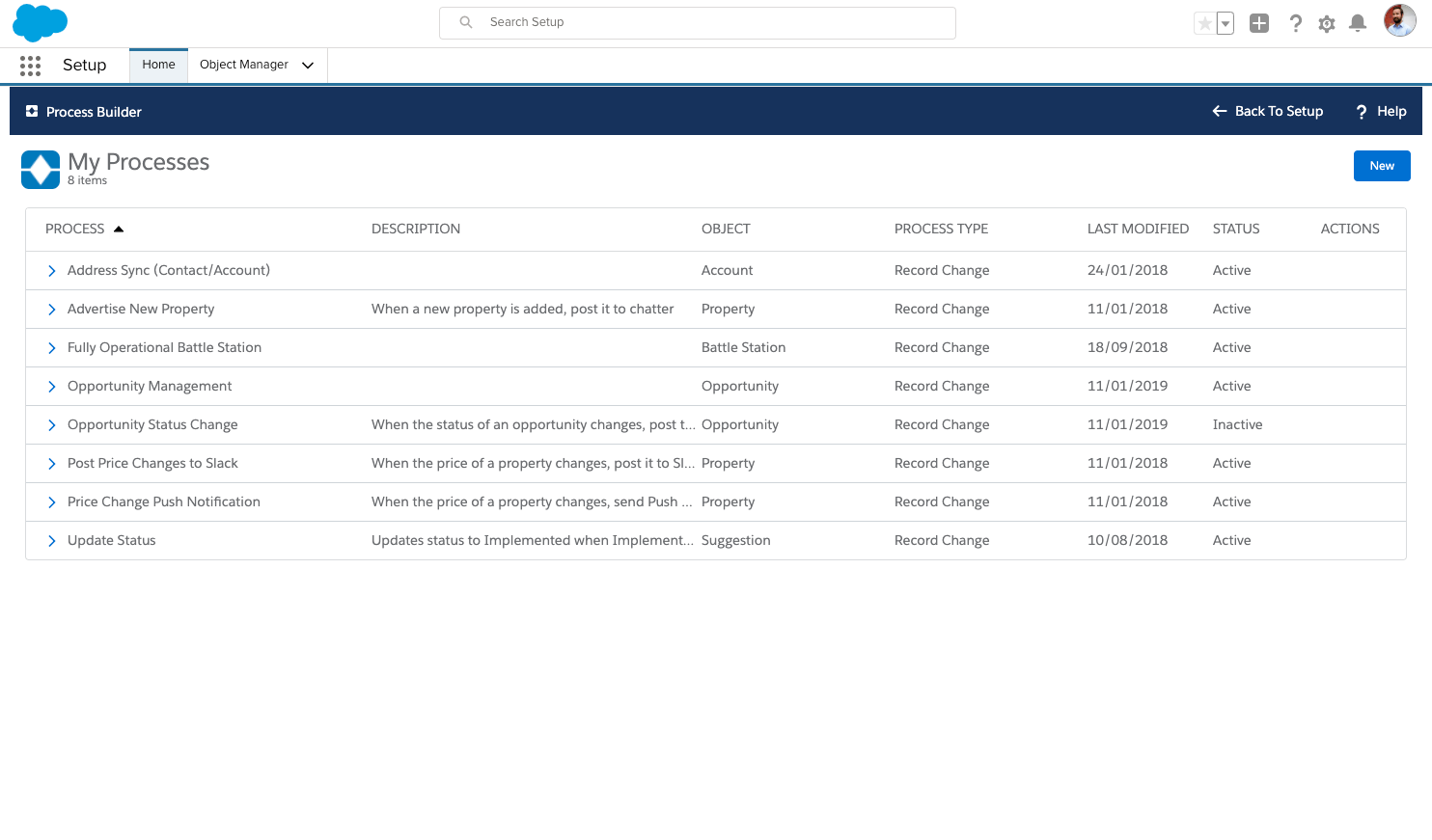
Task: Expand the Advertise New Property row
Action: (x=51, y=310)
